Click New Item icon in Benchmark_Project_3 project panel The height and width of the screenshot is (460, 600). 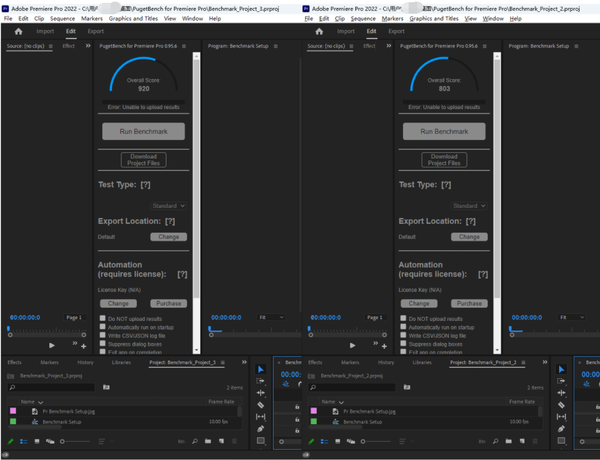[x=221, y=441]
